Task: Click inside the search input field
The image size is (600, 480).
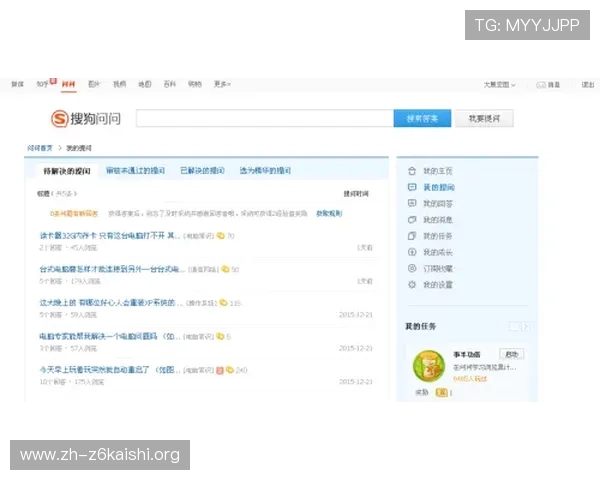Action: click(265, 118)
